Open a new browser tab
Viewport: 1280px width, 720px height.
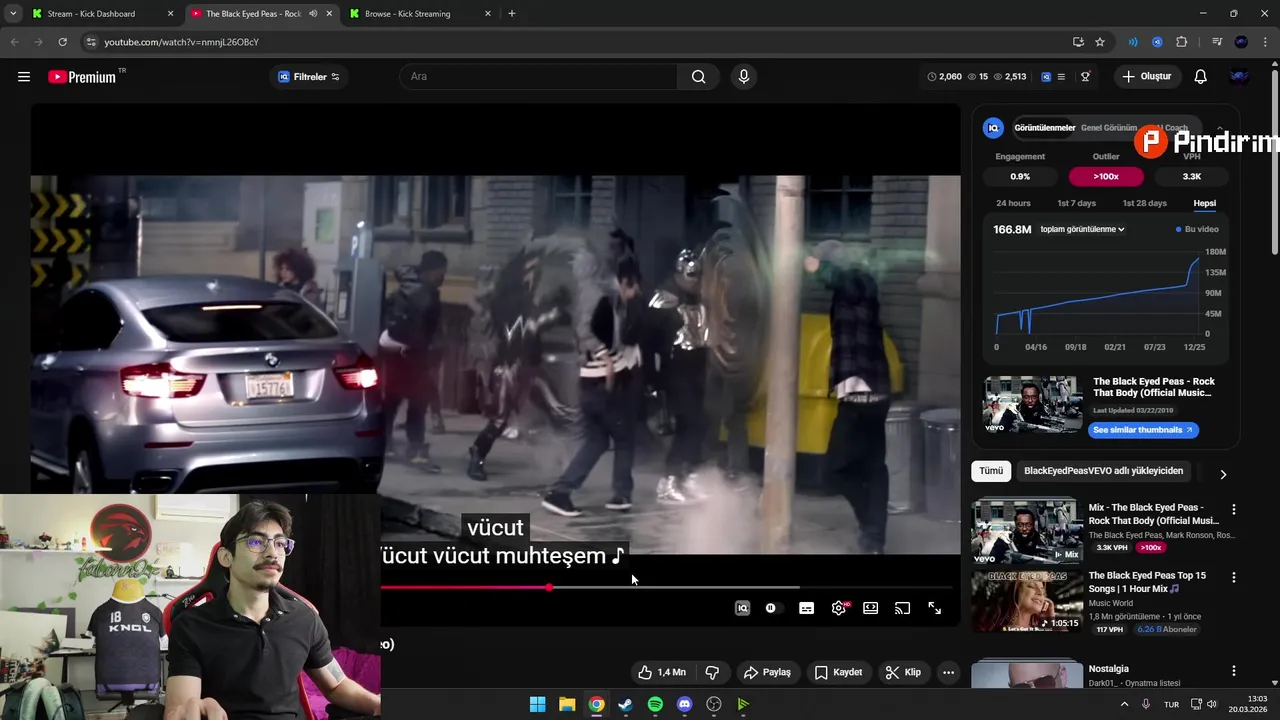[512, 14]
